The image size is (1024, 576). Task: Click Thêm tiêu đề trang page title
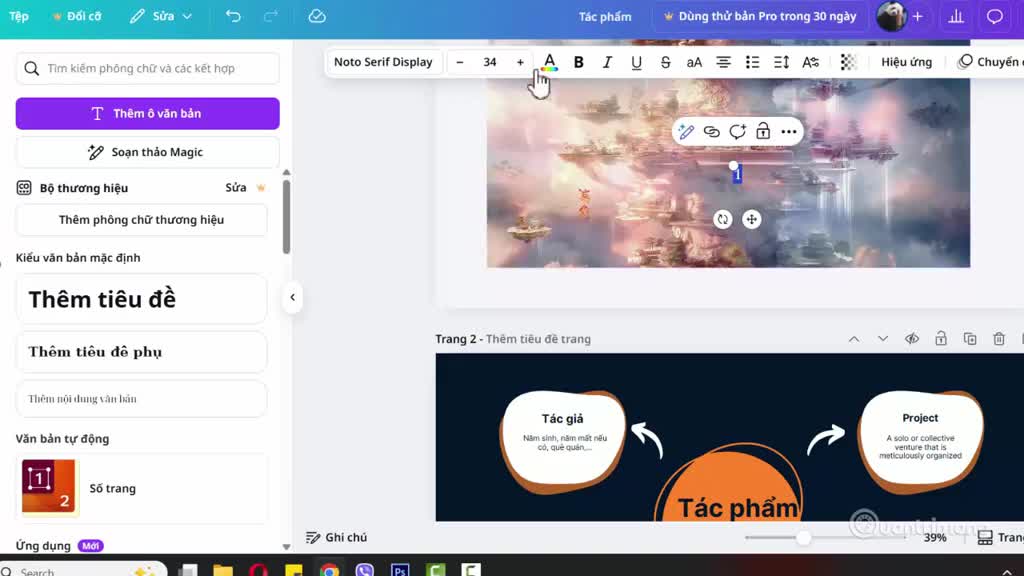538,339
